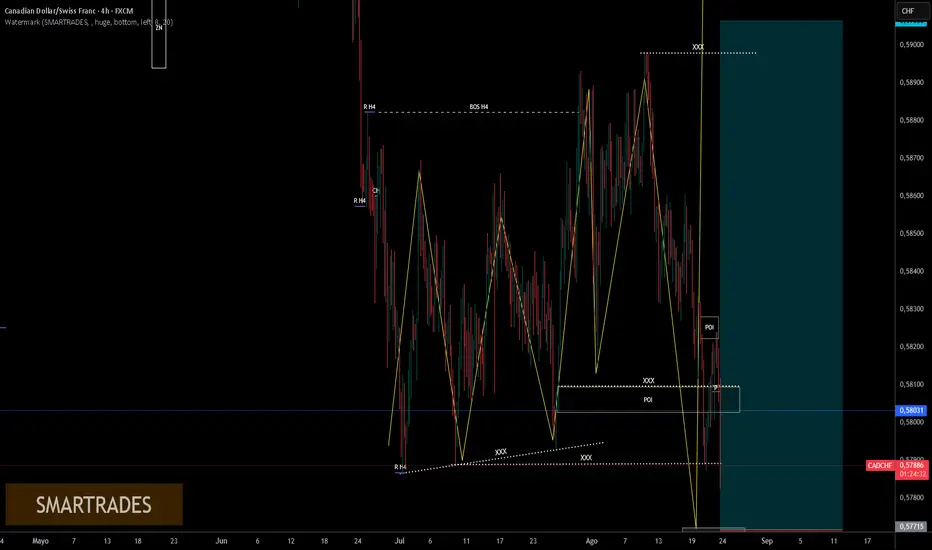Click the 0,58500 price axis value
Viewport: 932px width, 550px height.
911,234
